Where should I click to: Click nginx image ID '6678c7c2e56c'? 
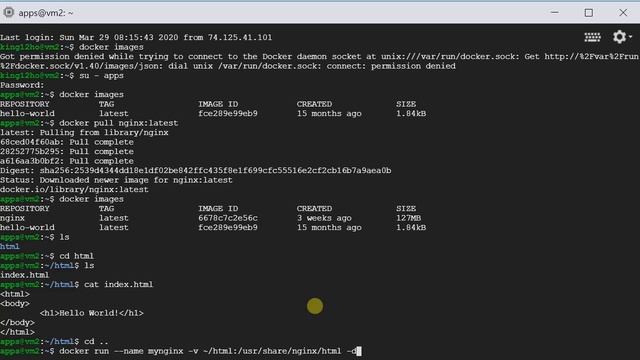coord(228,218)
